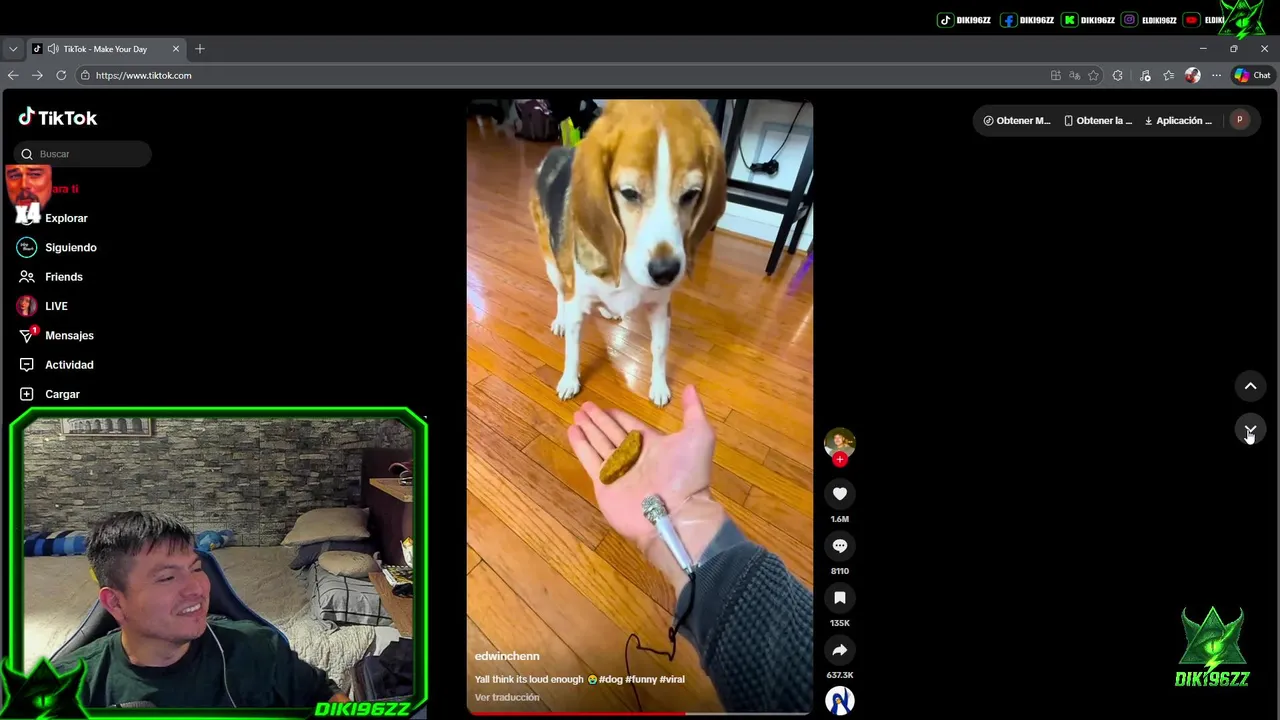The width and height of the screenshot is (1280, 720).
Task: Reload the page with refresh icon
Action: (x=61, y=75)
